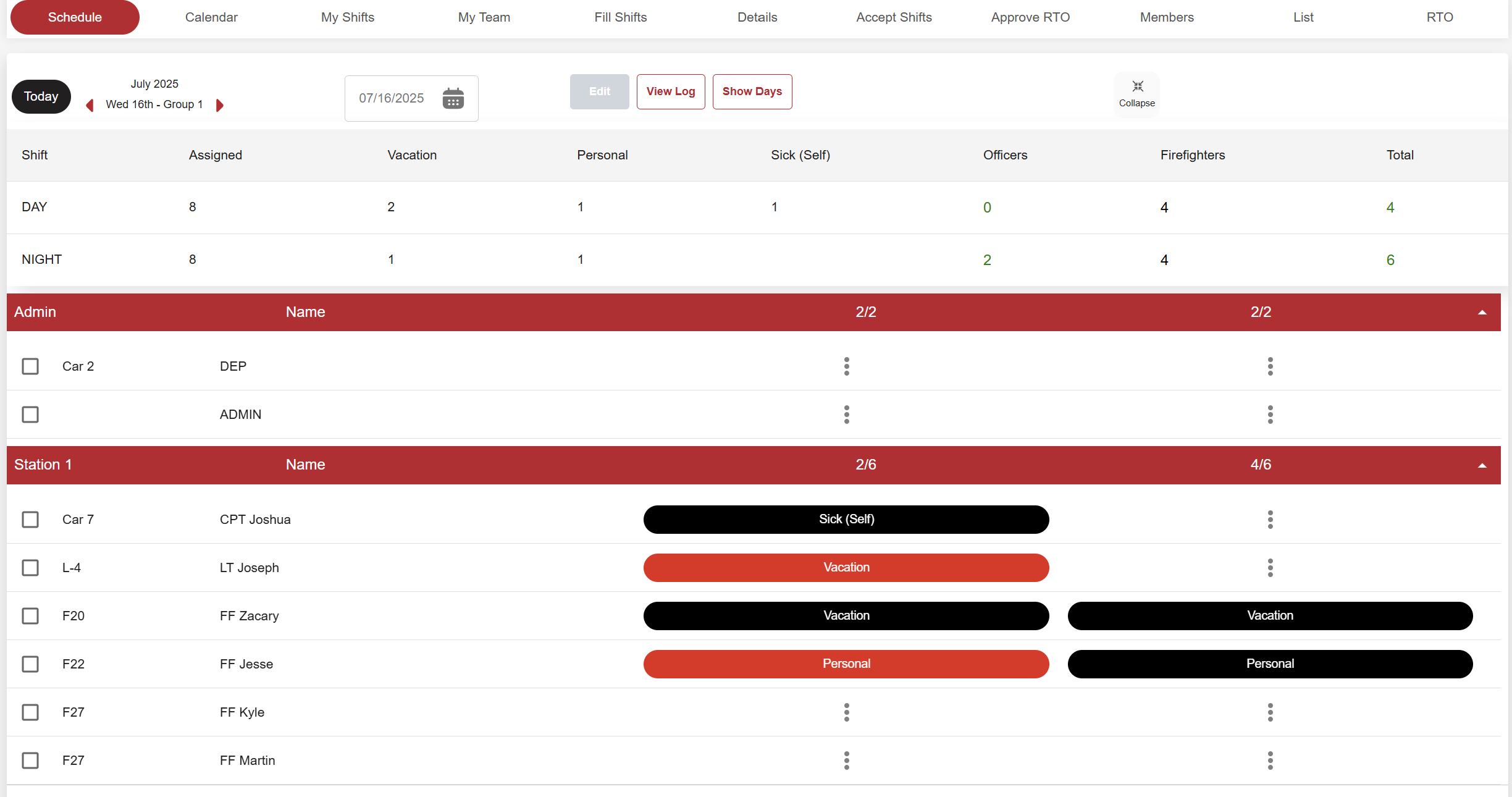Open night-shift options menu for CPT Joshua
Image resolution: width=1512 pixels, height=797 pixels.
coord(1270,520)
